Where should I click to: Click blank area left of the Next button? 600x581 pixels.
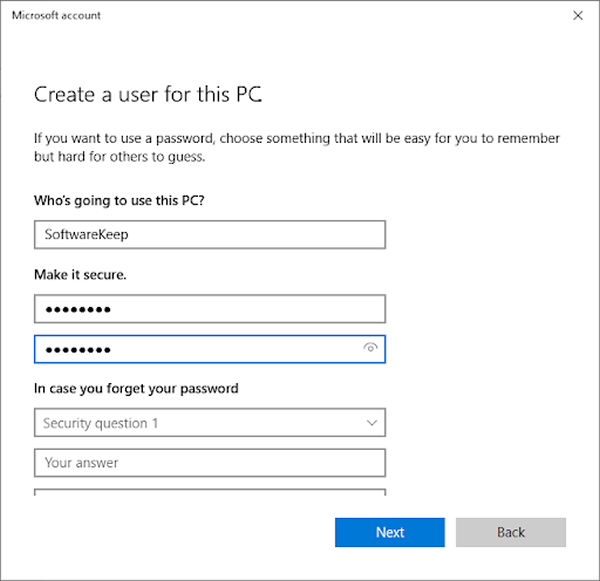coord(180,532)
